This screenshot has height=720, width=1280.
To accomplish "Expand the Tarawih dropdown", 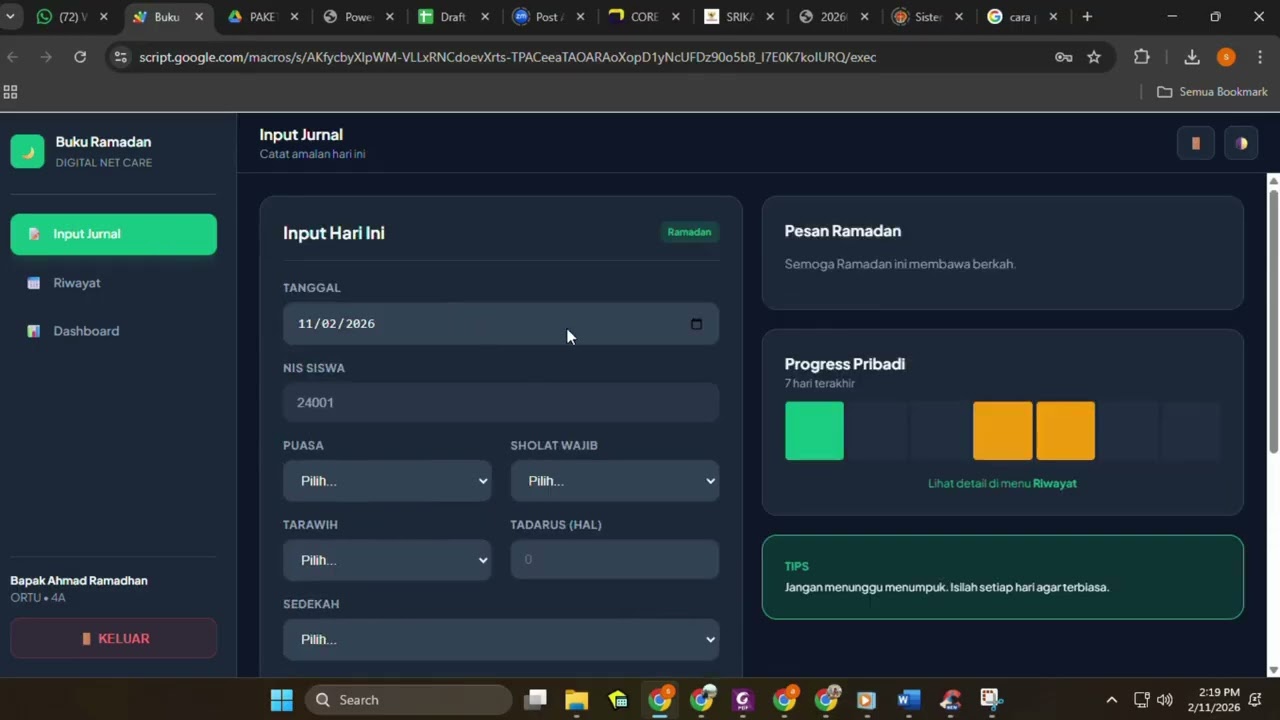I will pyautogui.click(x=387, y=560).
